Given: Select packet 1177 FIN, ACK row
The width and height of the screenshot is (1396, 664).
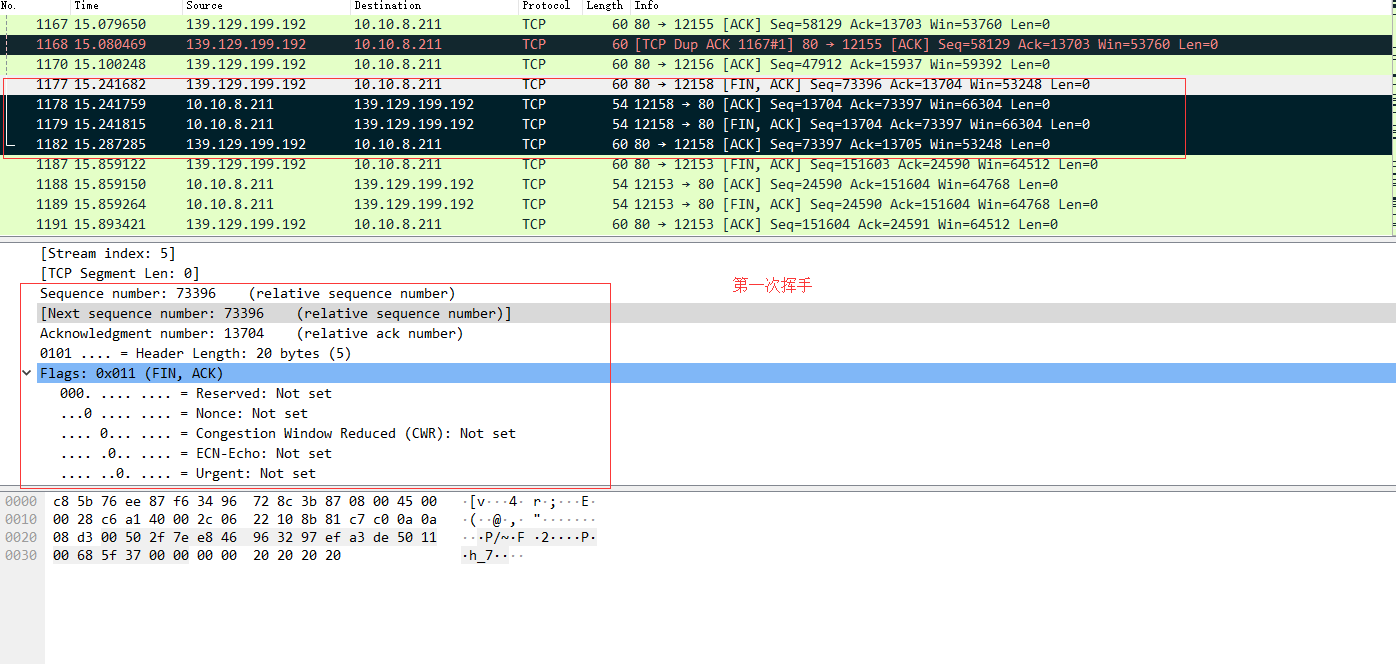Looking at the screenshot, I should tap(698, 84).
